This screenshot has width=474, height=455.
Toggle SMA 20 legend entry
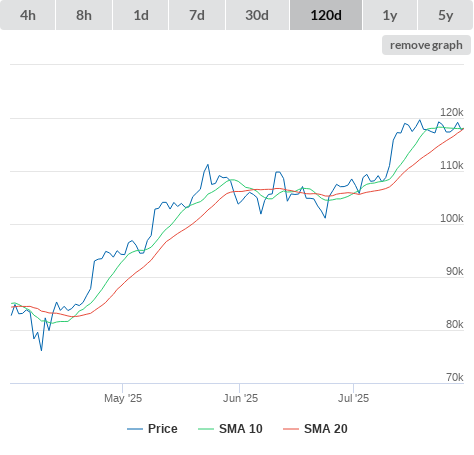[x=315, y=429]
